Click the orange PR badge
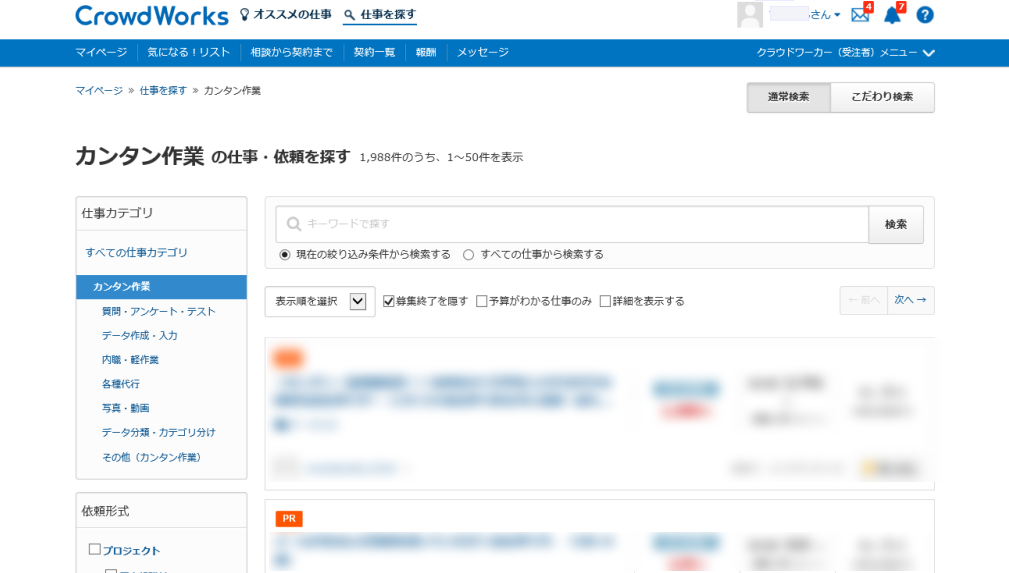The image size is (1009, 573). click(x=289, y=518)
